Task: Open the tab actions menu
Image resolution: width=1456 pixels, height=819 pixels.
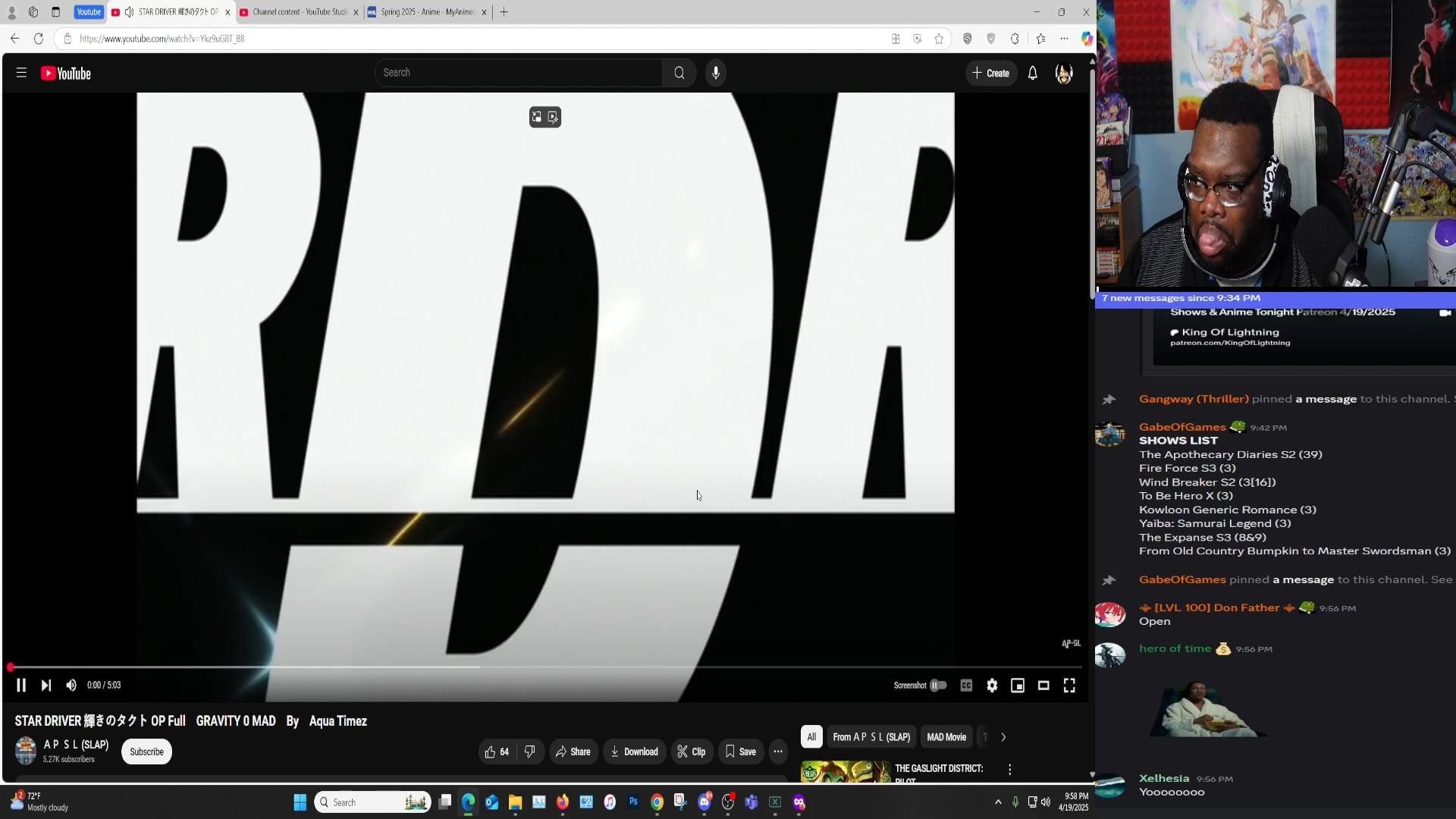Action: coord(55,12)
